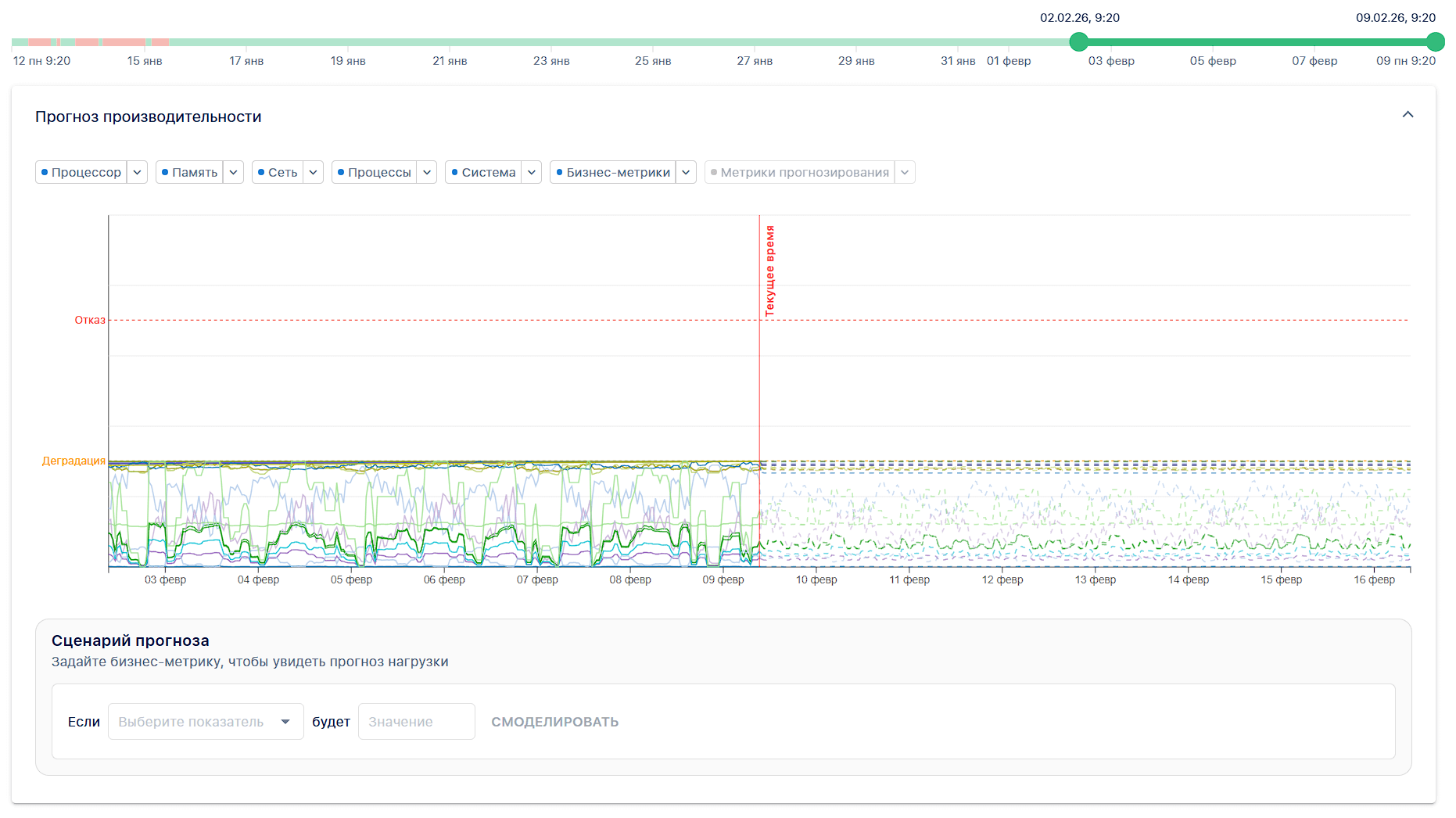Open the Процессор dropdown arrow
Screen dimensions: 1456x818
tap(138, 172)
